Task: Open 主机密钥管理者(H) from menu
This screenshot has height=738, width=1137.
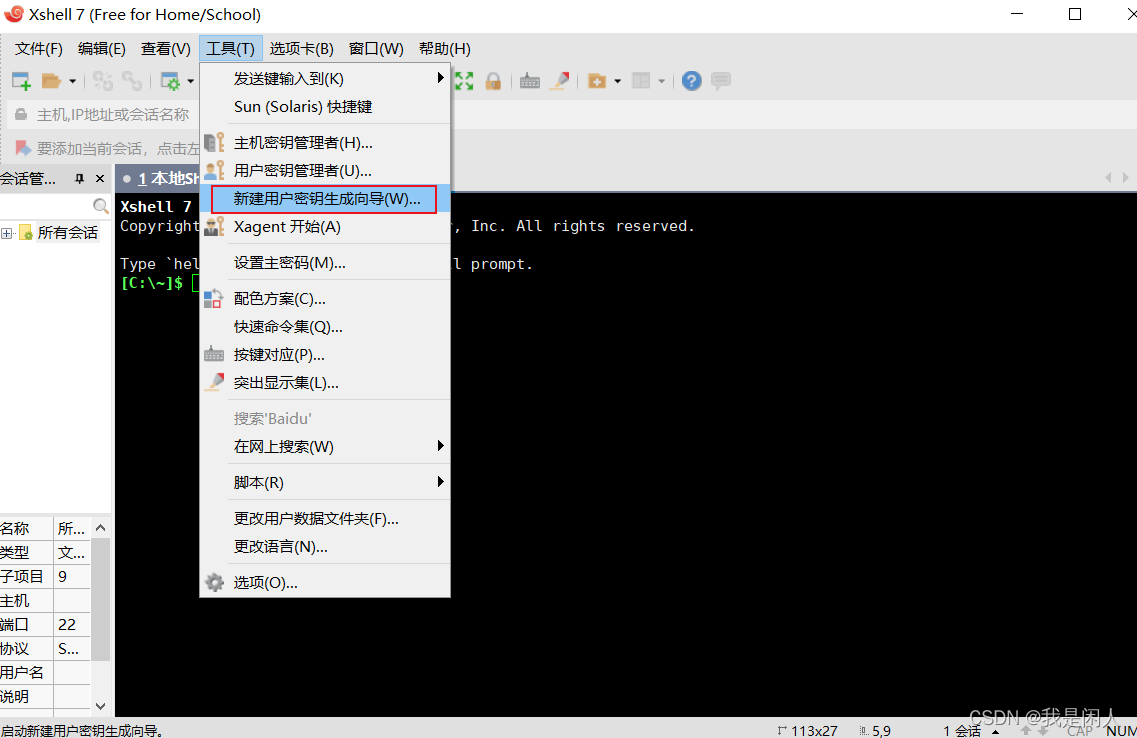Action: 325,143
